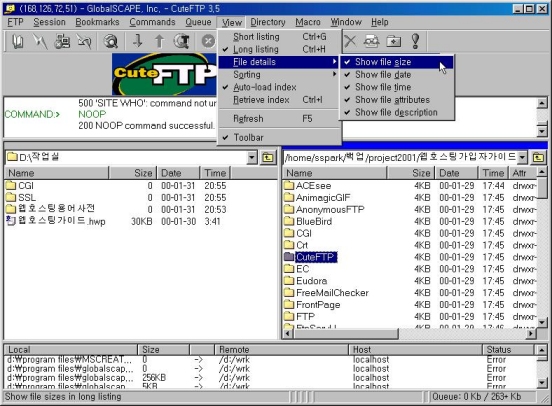Toggle Show file date option
Screen dimensions: 552x406
(397, 75)
